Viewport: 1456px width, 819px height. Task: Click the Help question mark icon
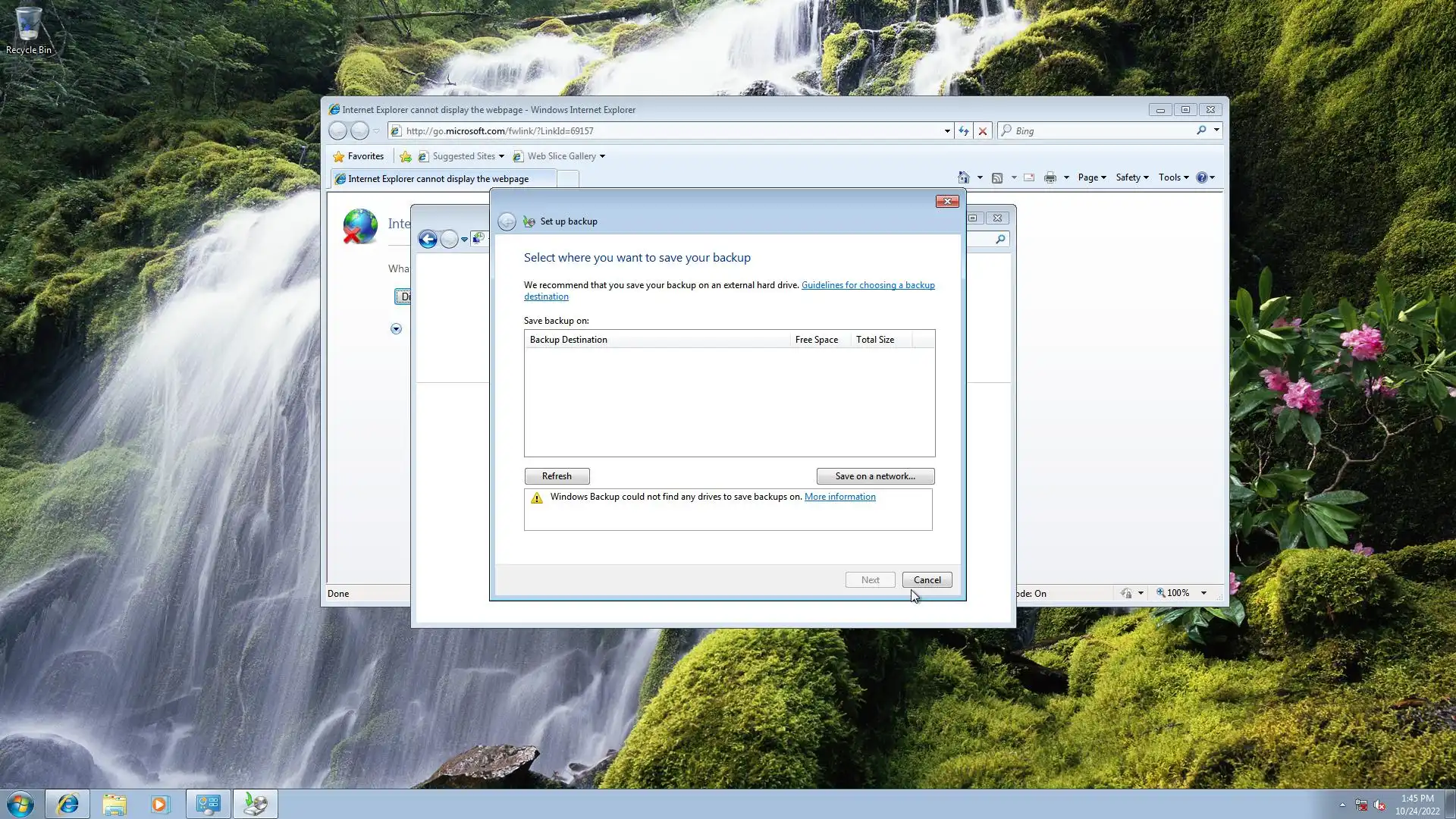tap(1201, 177)
